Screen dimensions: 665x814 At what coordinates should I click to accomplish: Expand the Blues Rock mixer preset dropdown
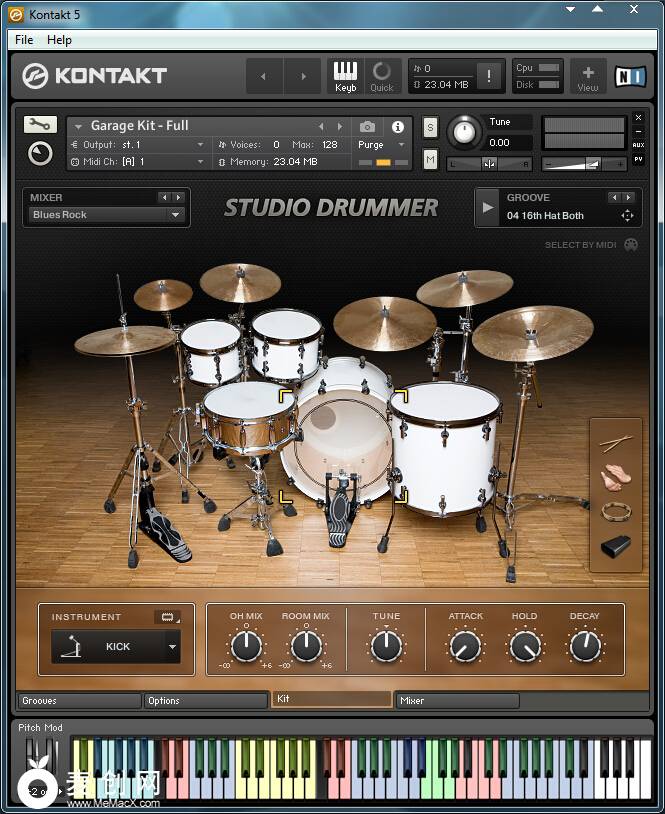coord(175,215)
